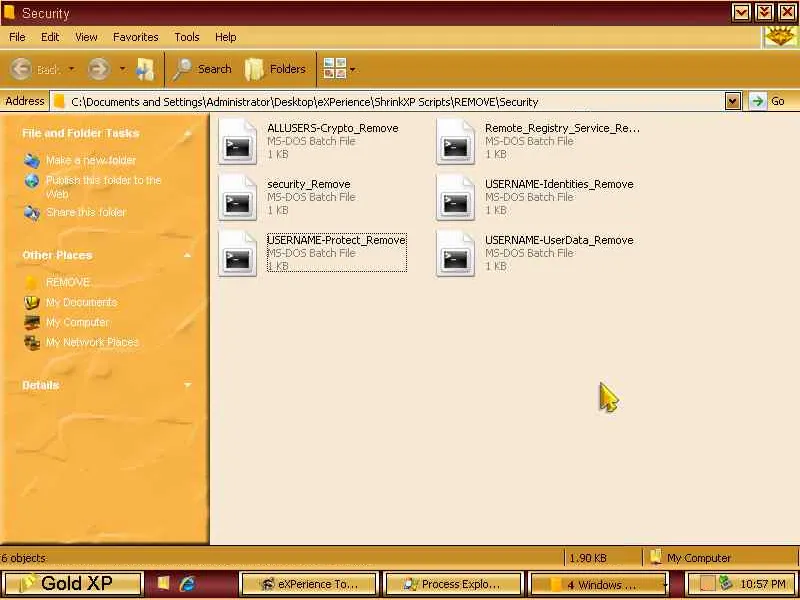Click the address bar path field
Image resolution: width=800 pixels, height=600 pixels.
(388, 102)
